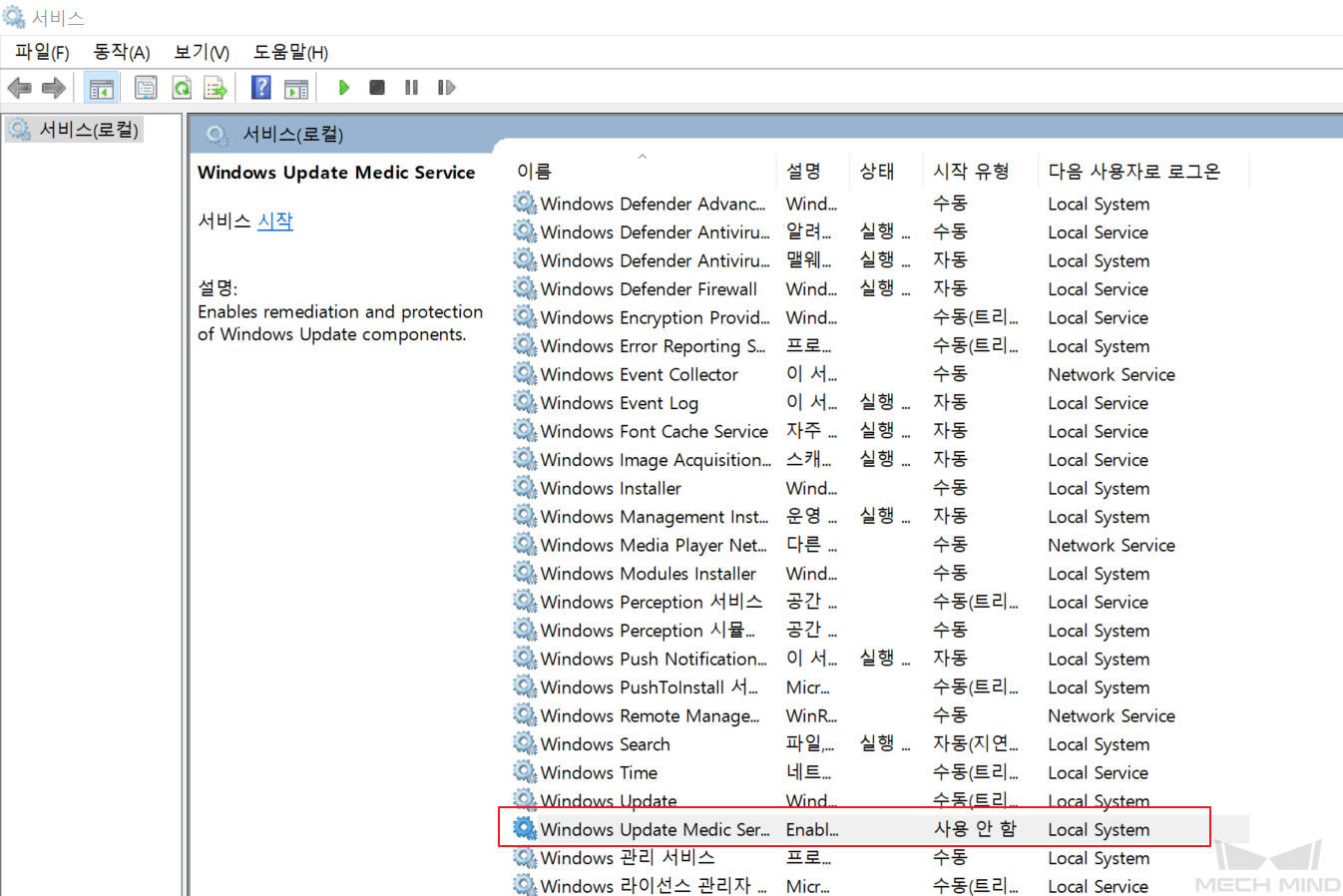Click the 실행 status of Windows Event Log
This screenshot has width=1343, height=896.
(x=884, y=402)
